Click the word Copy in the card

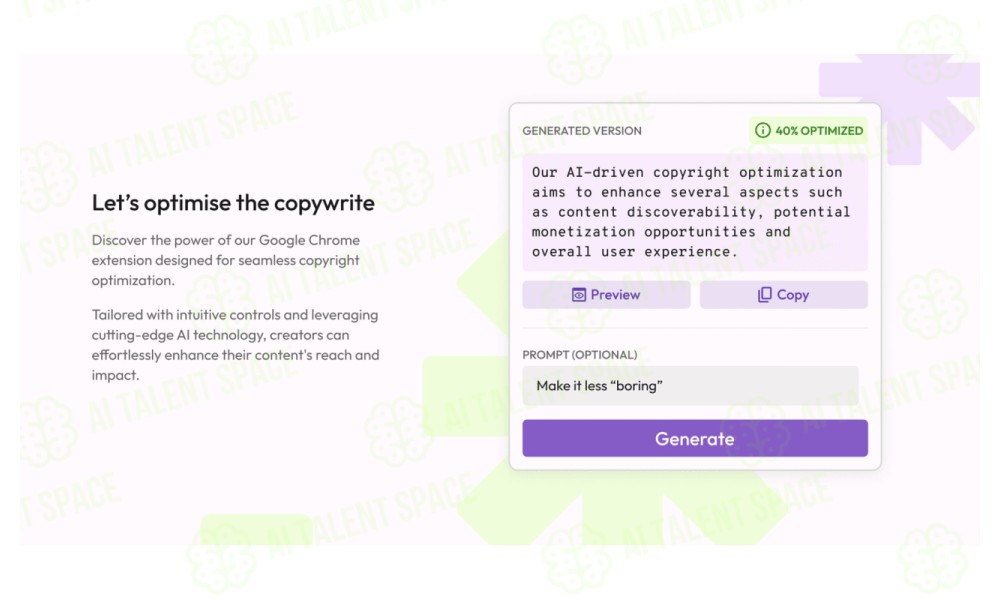coord(793,295)
